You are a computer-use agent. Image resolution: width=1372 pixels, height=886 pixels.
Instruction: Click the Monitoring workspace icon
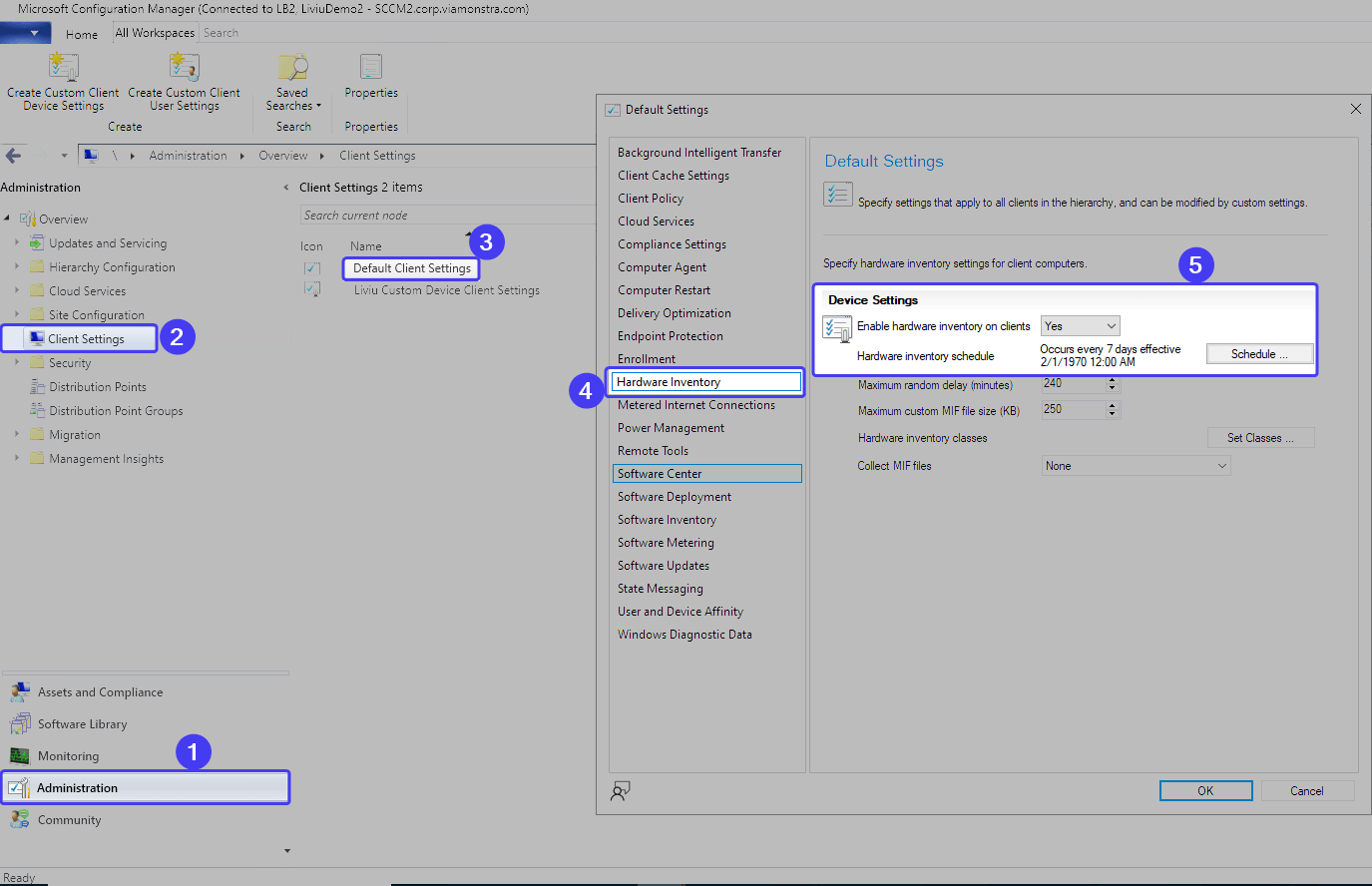tap(20, 756)
